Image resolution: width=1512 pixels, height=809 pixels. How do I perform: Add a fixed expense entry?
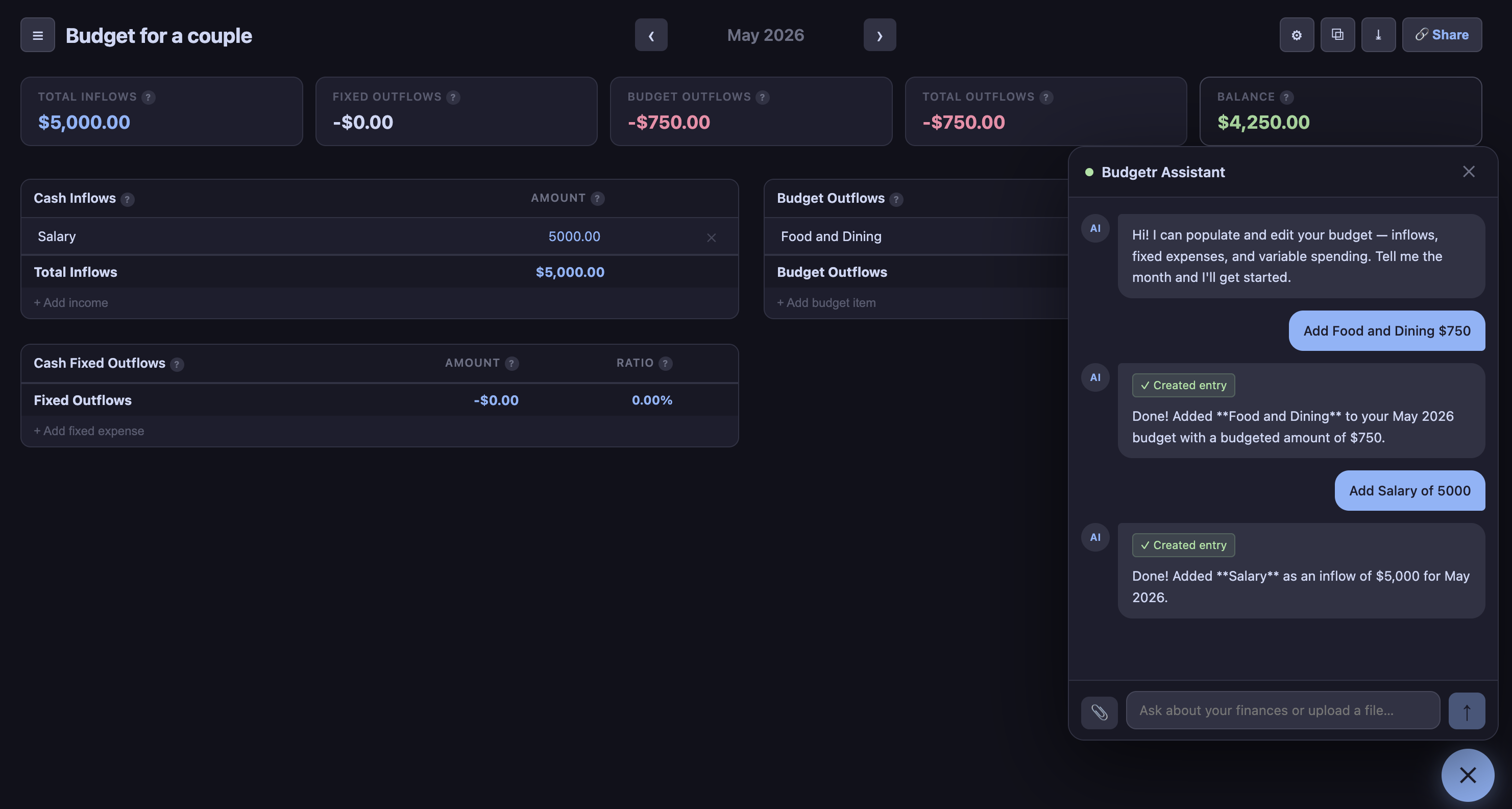(x=89, y=431)
